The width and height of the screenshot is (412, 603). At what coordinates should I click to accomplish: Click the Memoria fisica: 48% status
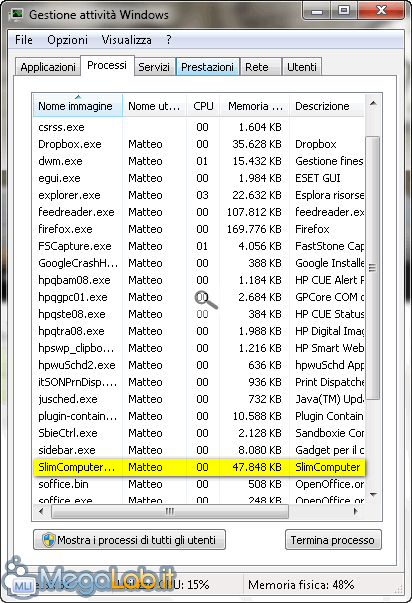pos(301,585)
